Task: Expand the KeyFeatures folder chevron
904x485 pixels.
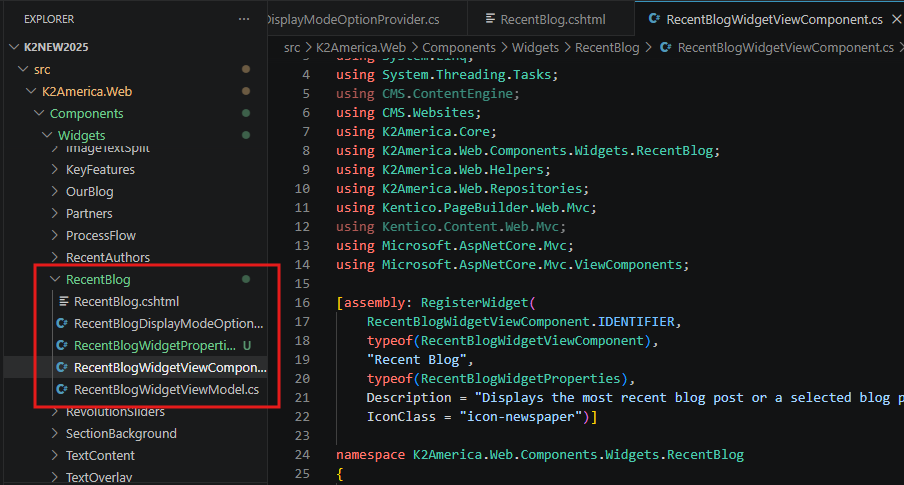Action: point(55,169)
